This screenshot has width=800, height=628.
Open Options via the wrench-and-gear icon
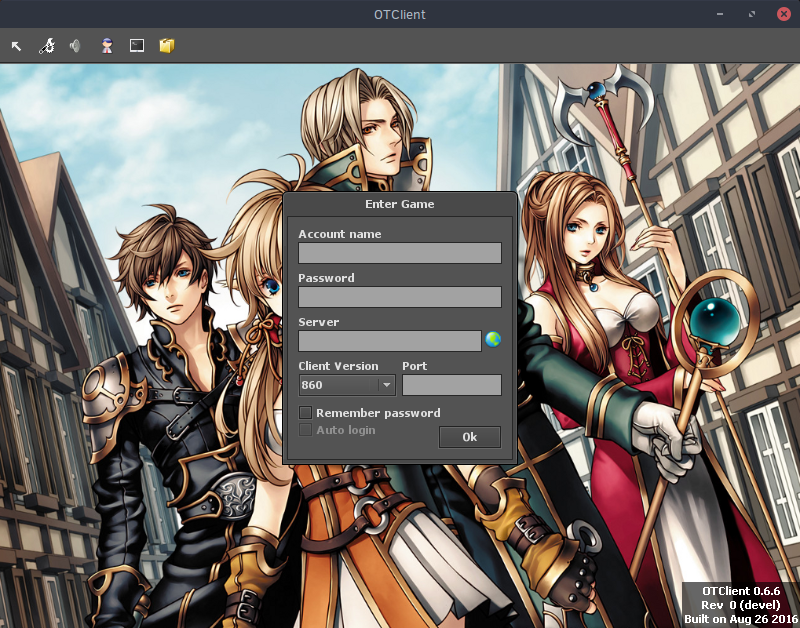coord(47,46)
